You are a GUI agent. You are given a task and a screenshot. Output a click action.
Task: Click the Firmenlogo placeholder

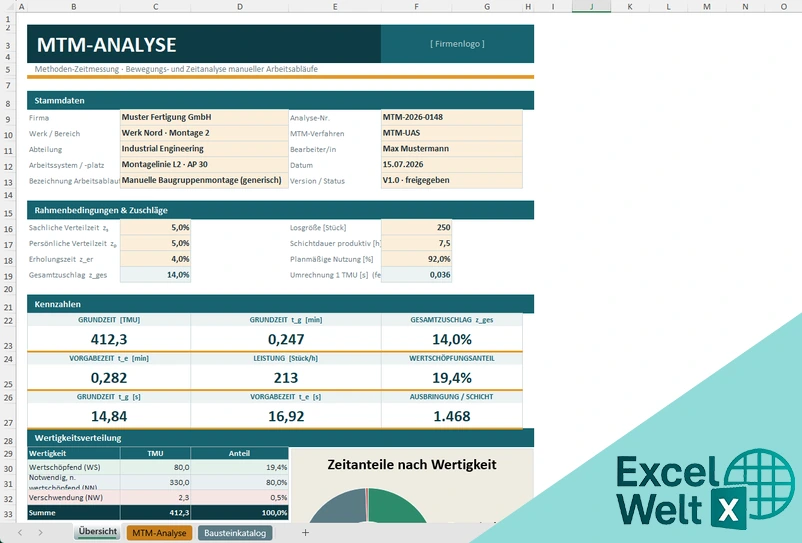click(457, 44)
